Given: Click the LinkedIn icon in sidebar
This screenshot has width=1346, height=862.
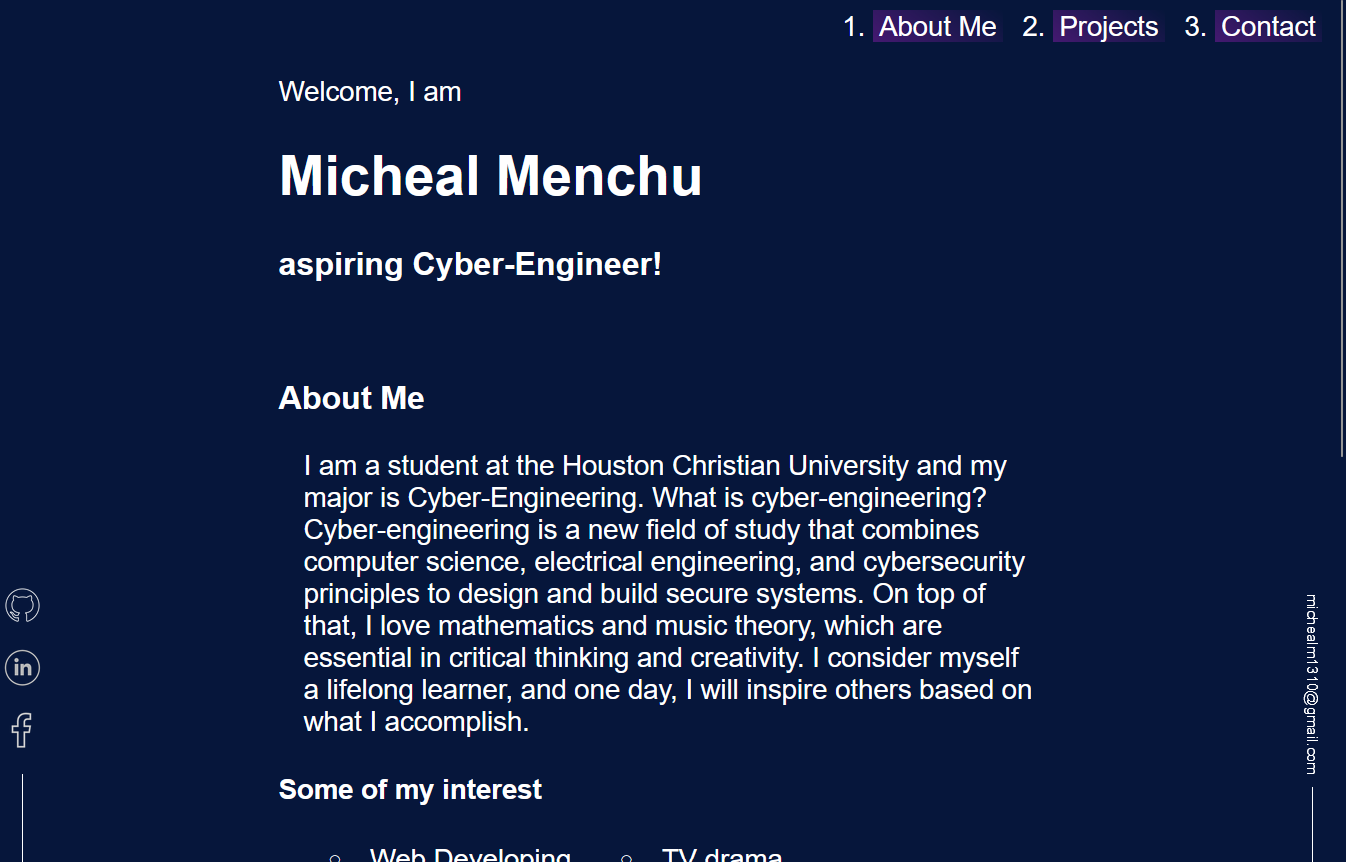Looking at the screenshot, I should point(22,667).
